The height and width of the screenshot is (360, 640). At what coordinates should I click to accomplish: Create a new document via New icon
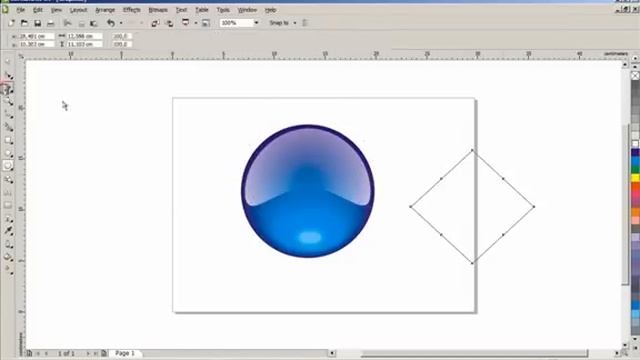coord(11,23)
